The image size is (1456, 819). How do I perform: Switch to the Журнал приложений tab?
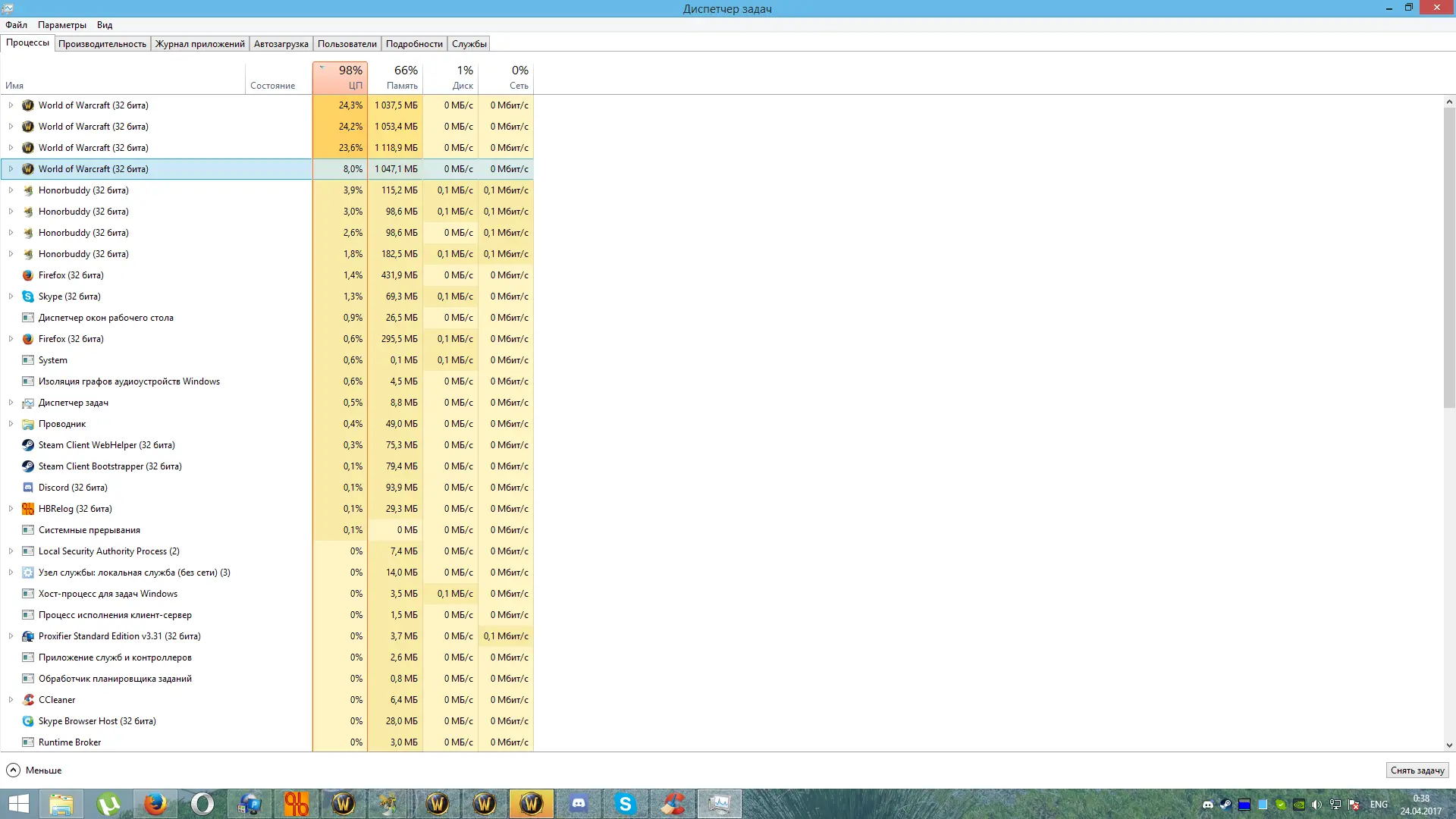200,44
